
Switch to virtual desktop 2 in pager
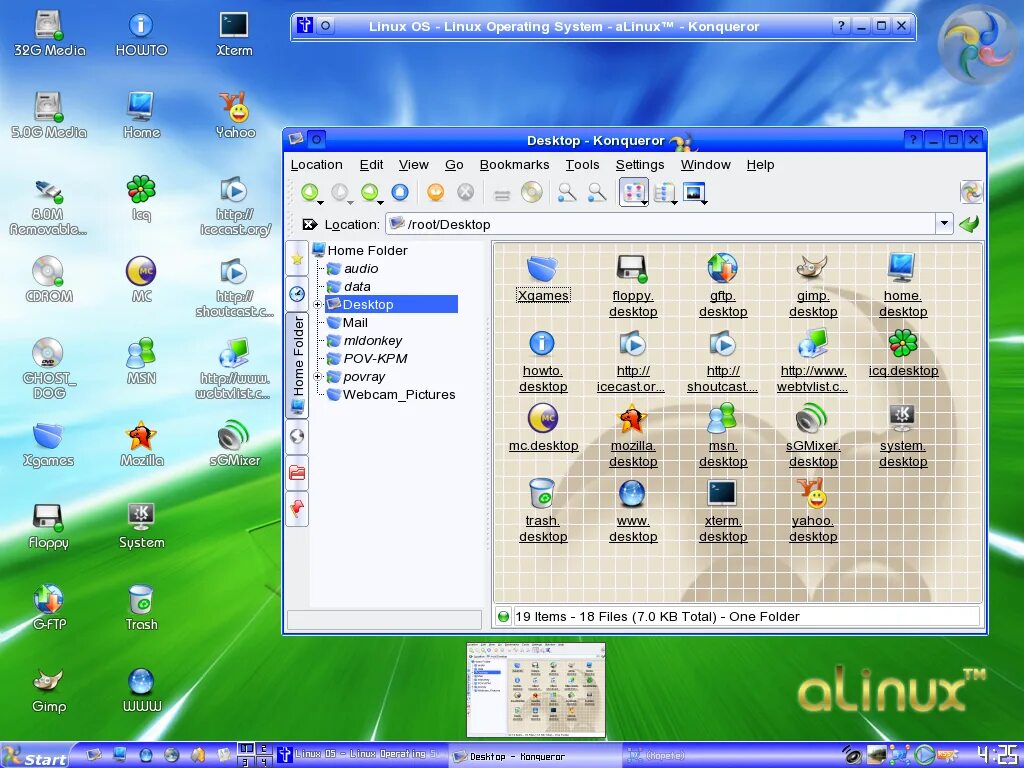pos(264,748)
